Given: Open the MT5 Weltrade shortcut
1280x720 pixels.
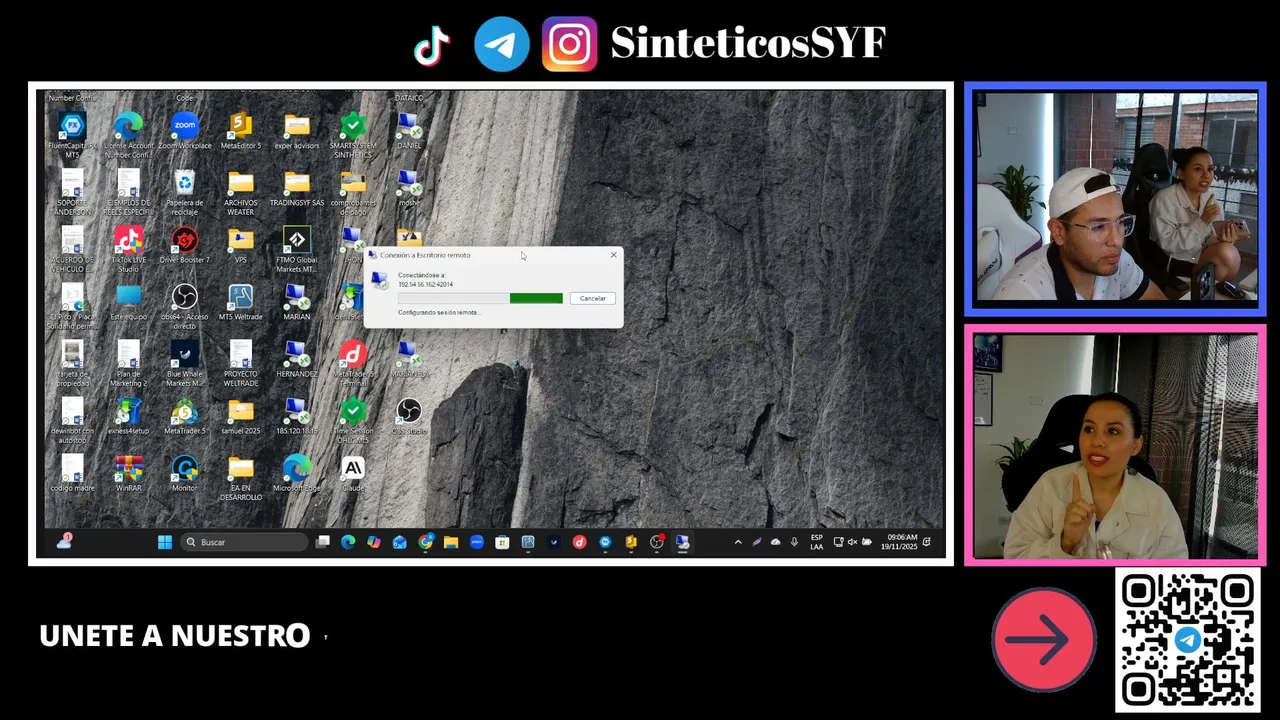Looking at the screenshot, I should pos(240,302).
